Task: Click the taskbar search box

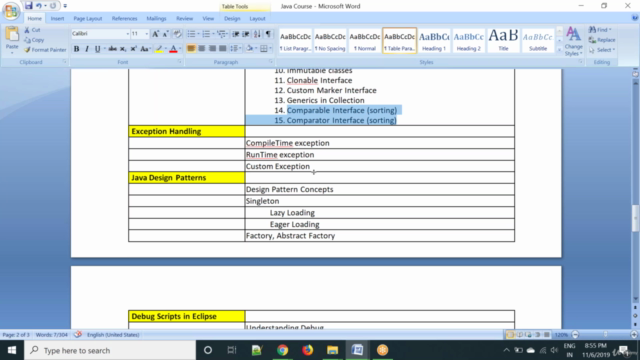Action: point(110,350)
